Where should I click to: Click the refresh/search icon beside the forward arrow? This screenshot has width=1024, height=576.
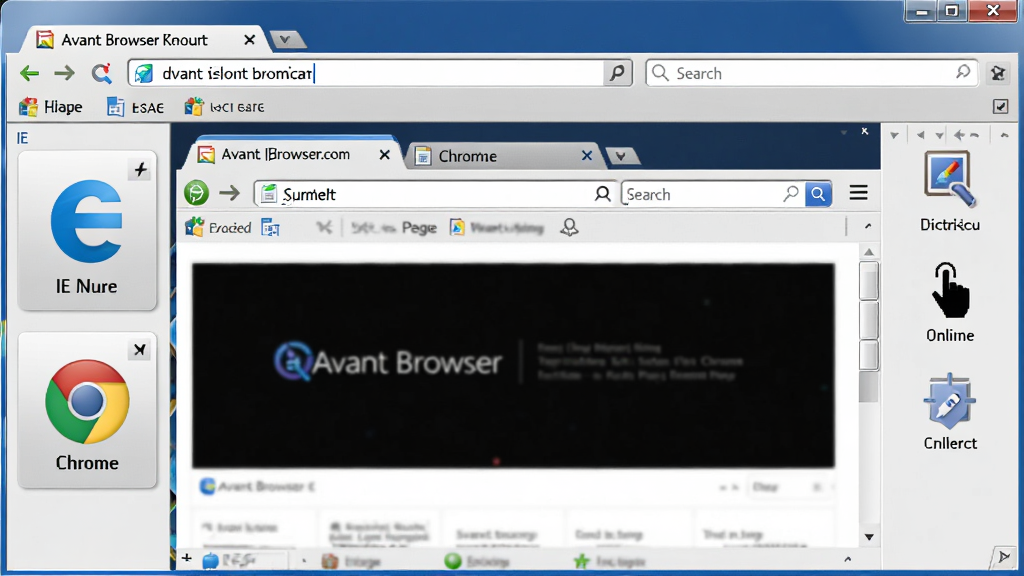[x=101, y=73]
